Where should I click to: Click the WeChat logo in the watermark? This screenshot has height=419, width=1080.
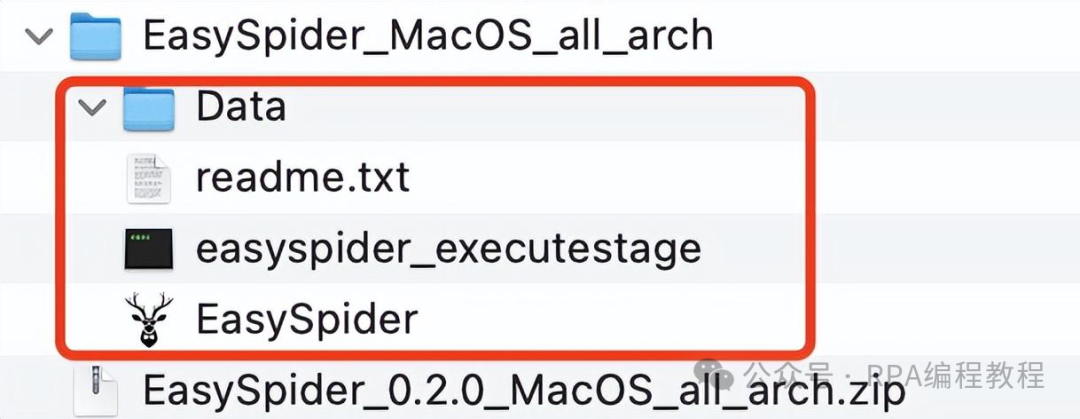[709, 374]
